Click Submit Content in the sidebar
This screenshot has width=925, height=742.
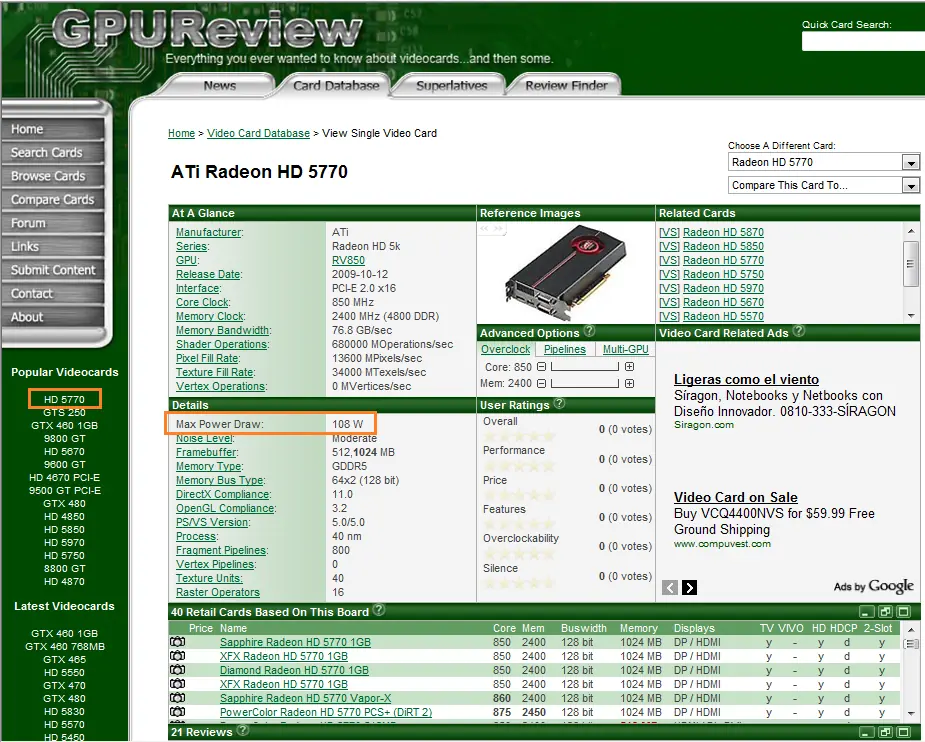pyautogui.click(x=53, y=270)
